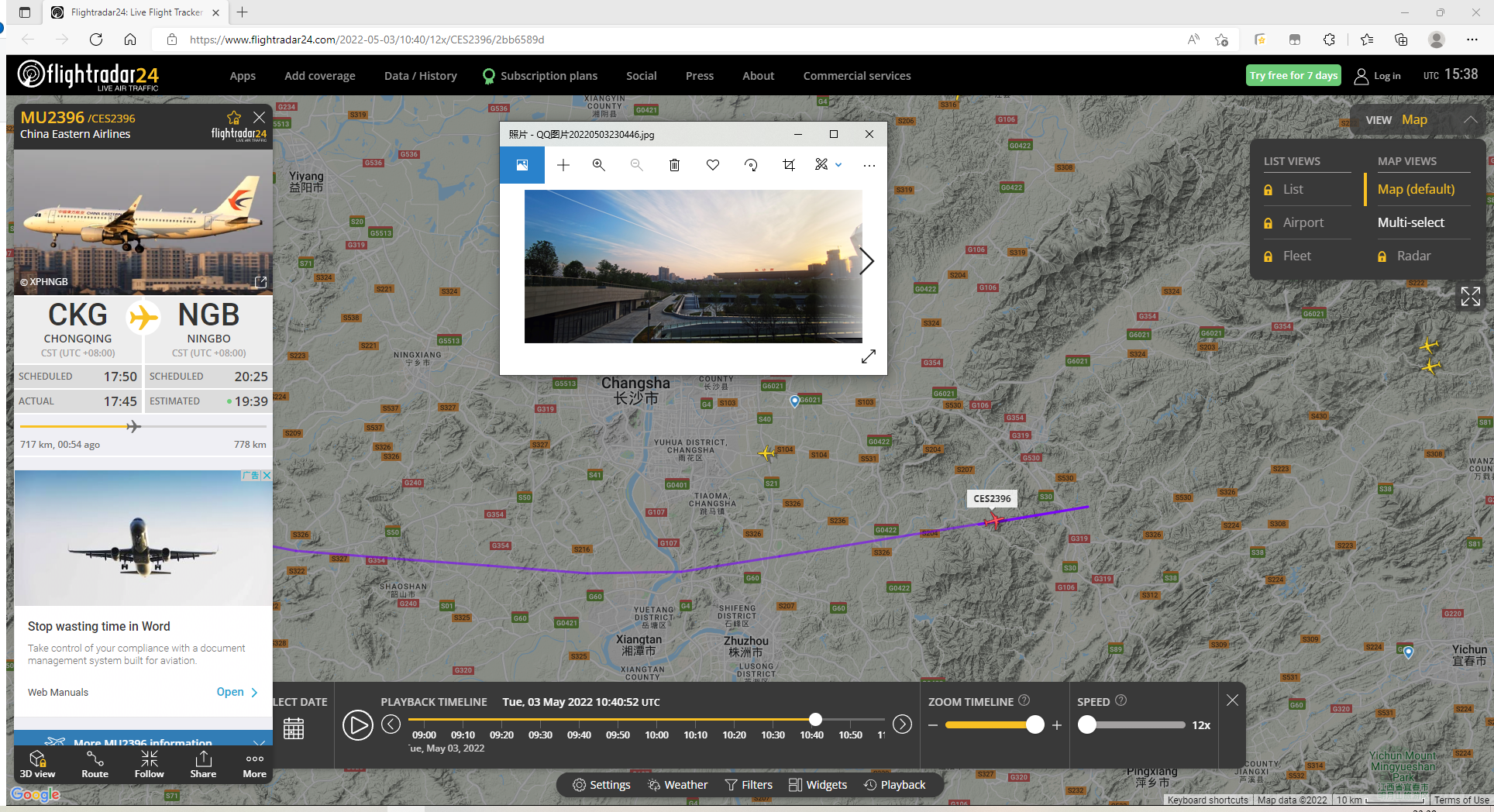Screen dimensions: 1494x812
Task: Open the Route option in flight panel
Action: [x=95, y=759]
